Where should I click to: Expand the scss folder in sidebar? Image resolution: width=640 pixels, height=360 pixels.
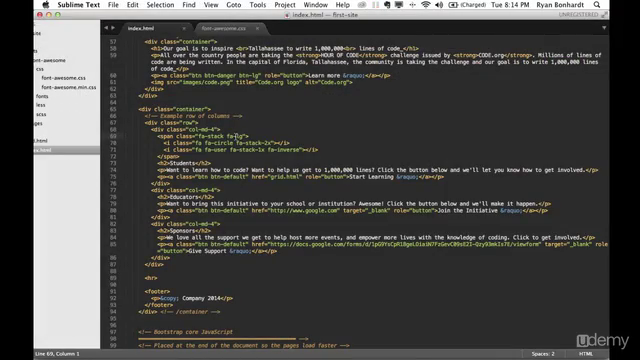pos(41,114)
